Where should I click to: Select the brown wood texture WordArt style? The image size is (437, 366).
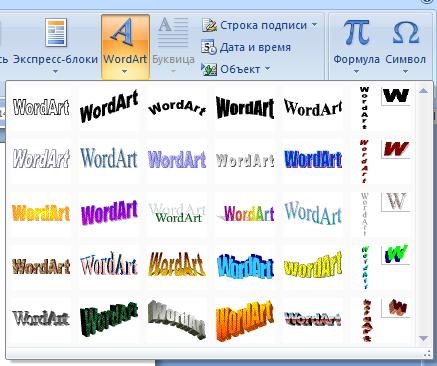pos(41,267)
